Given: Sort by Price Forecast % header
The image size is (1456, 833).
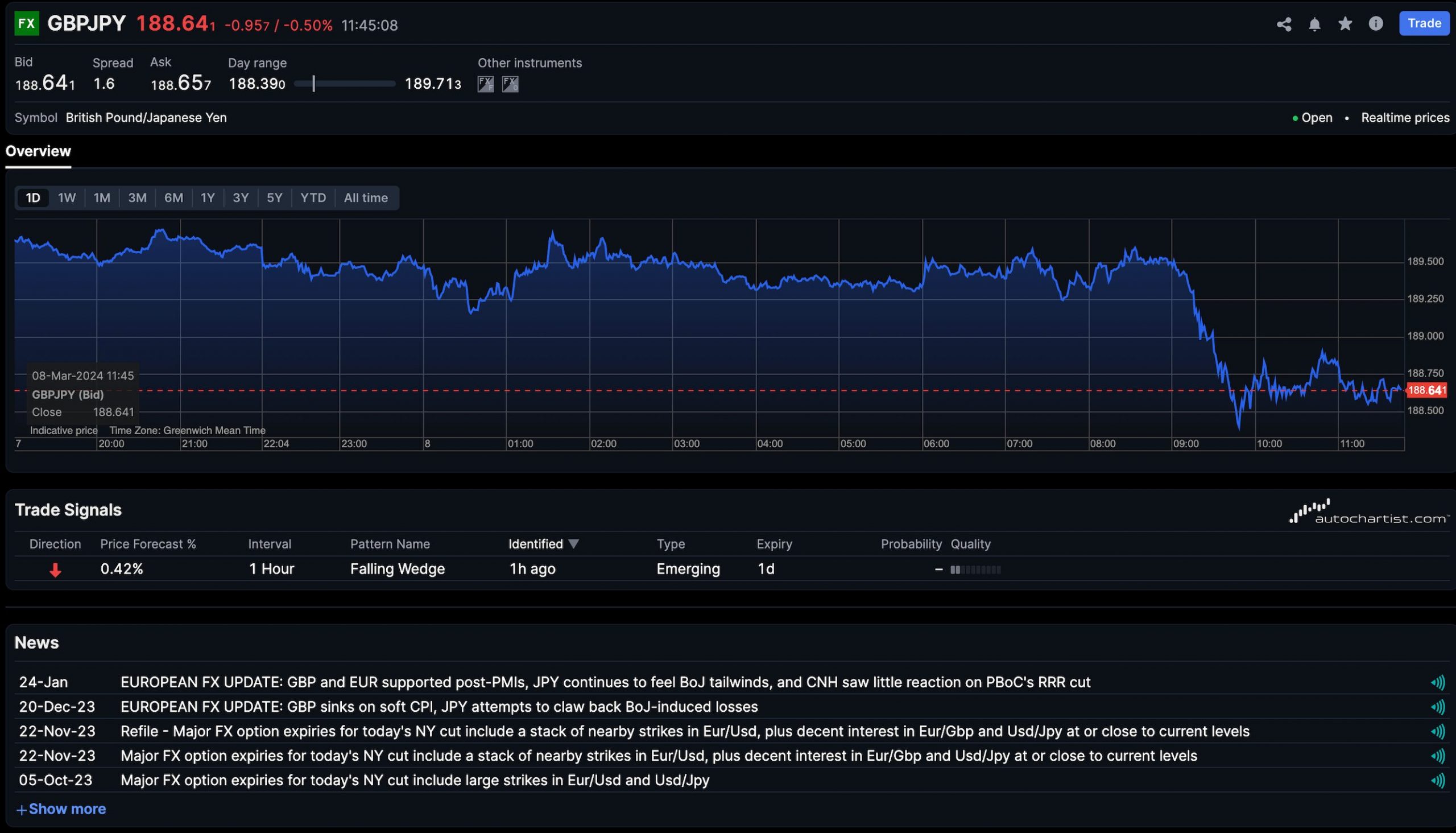Looking at the screenshot, I should click(x=148, y=544).
